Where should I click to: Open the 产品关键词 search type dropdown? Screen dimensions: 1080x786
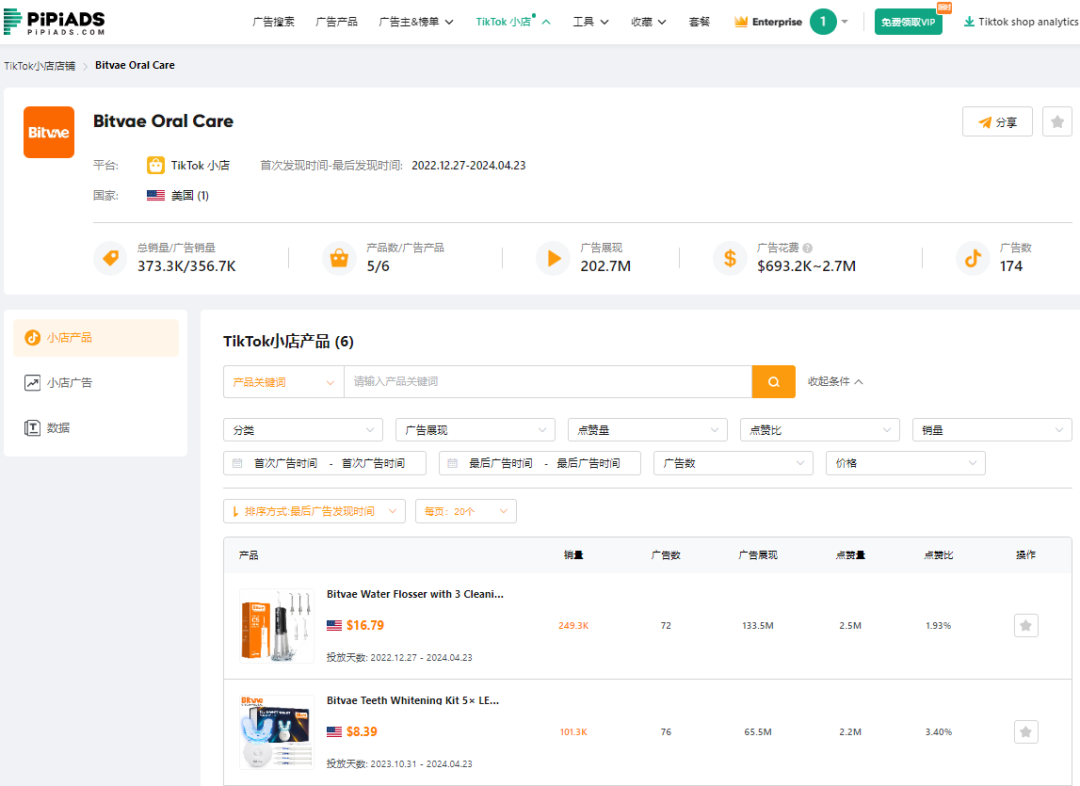coord(284,382)
